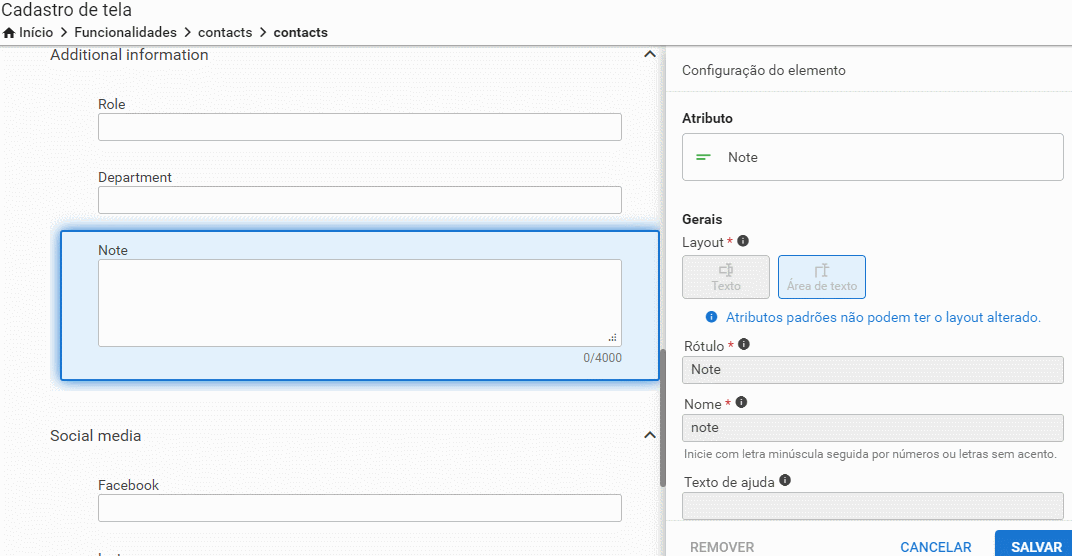Click the Nome info icon

click(x=741, y=402)
